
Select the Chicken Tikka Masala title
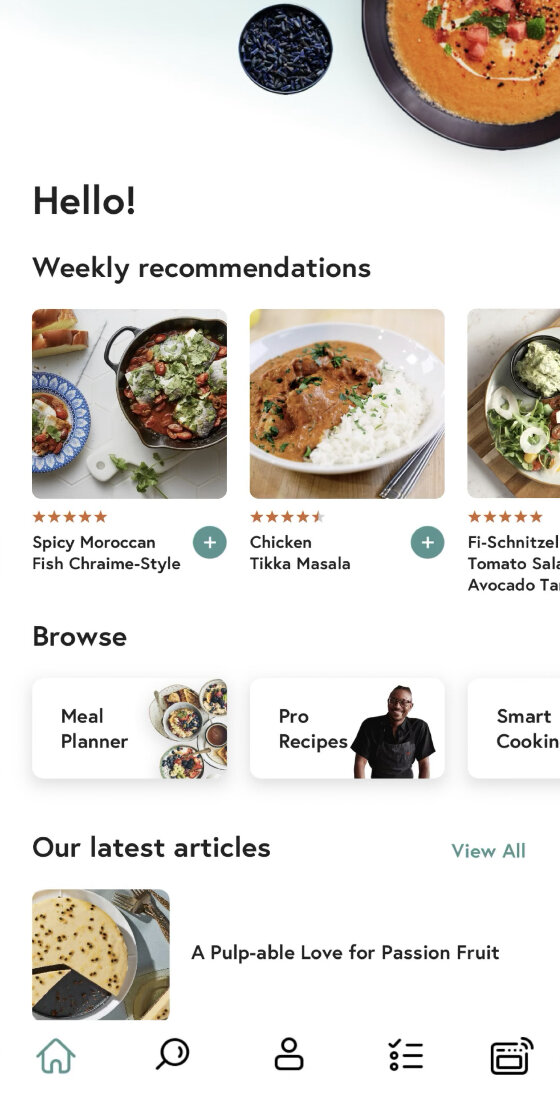[x=300, y=553]
